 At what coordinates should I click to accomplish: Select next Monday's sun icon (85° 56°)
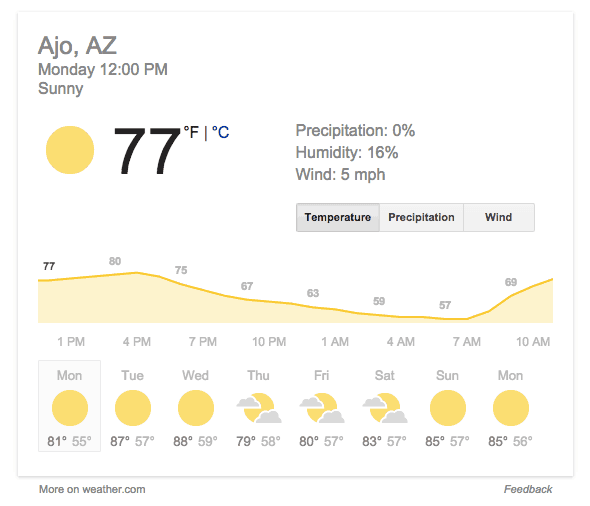point(511,408)
